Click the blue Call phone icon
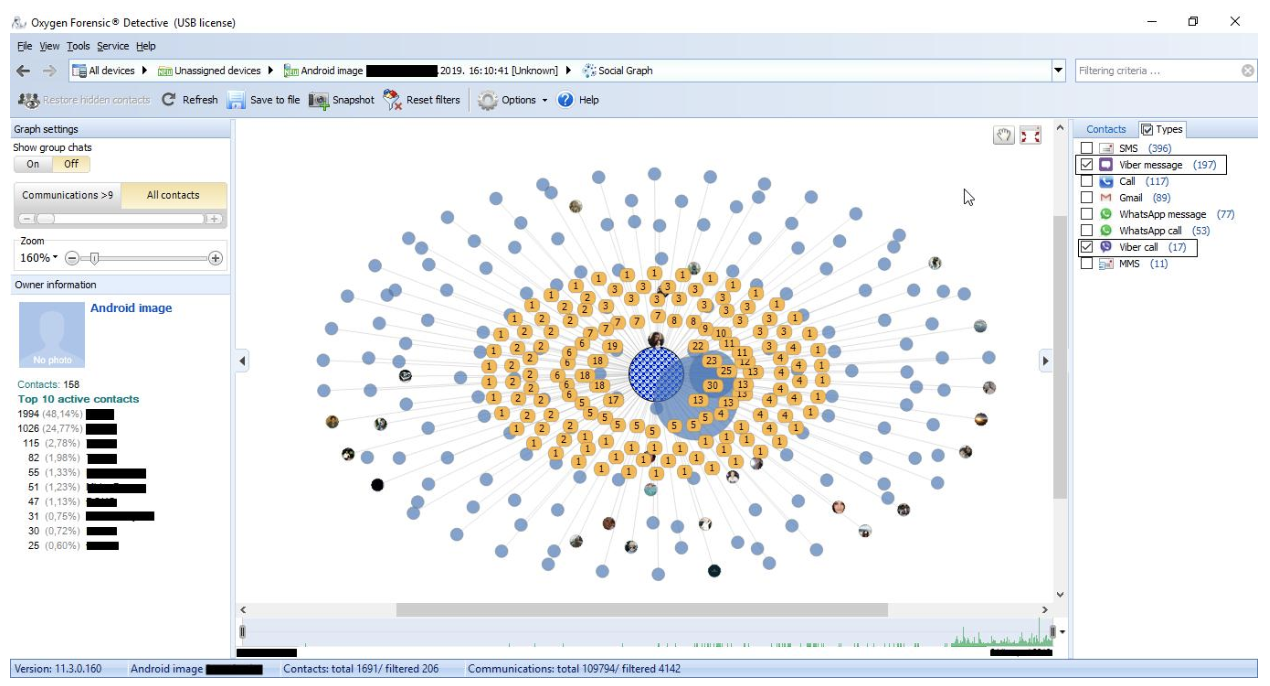1270x686 pixels. (x=1106, y=182)
